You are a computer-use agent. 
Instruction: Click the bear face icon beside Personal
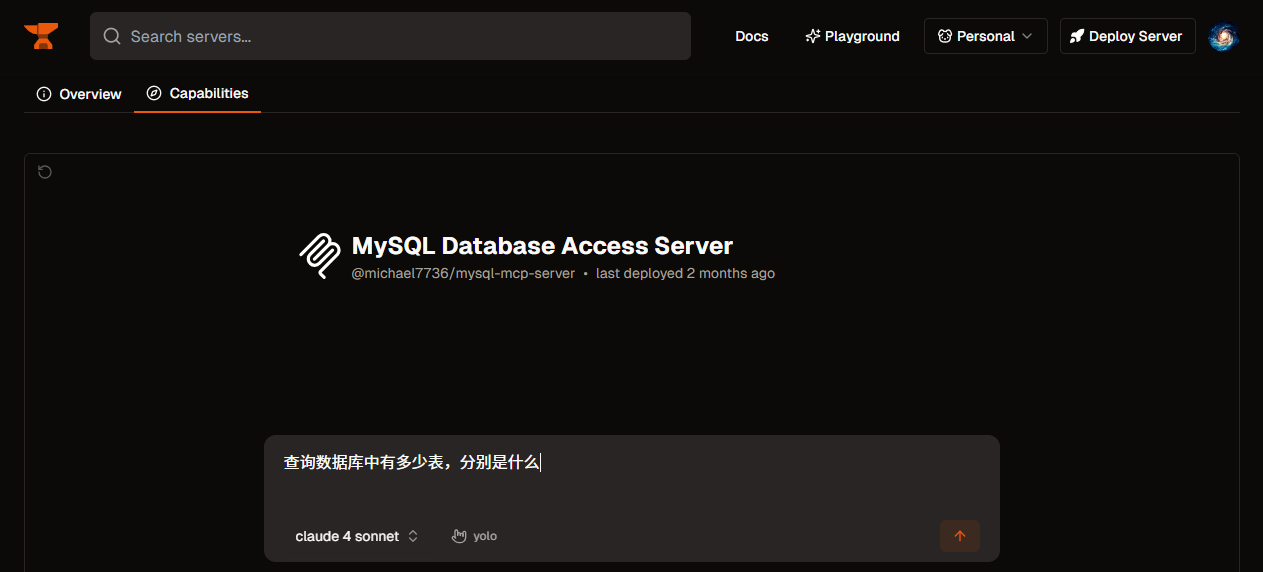pos(945,36)
